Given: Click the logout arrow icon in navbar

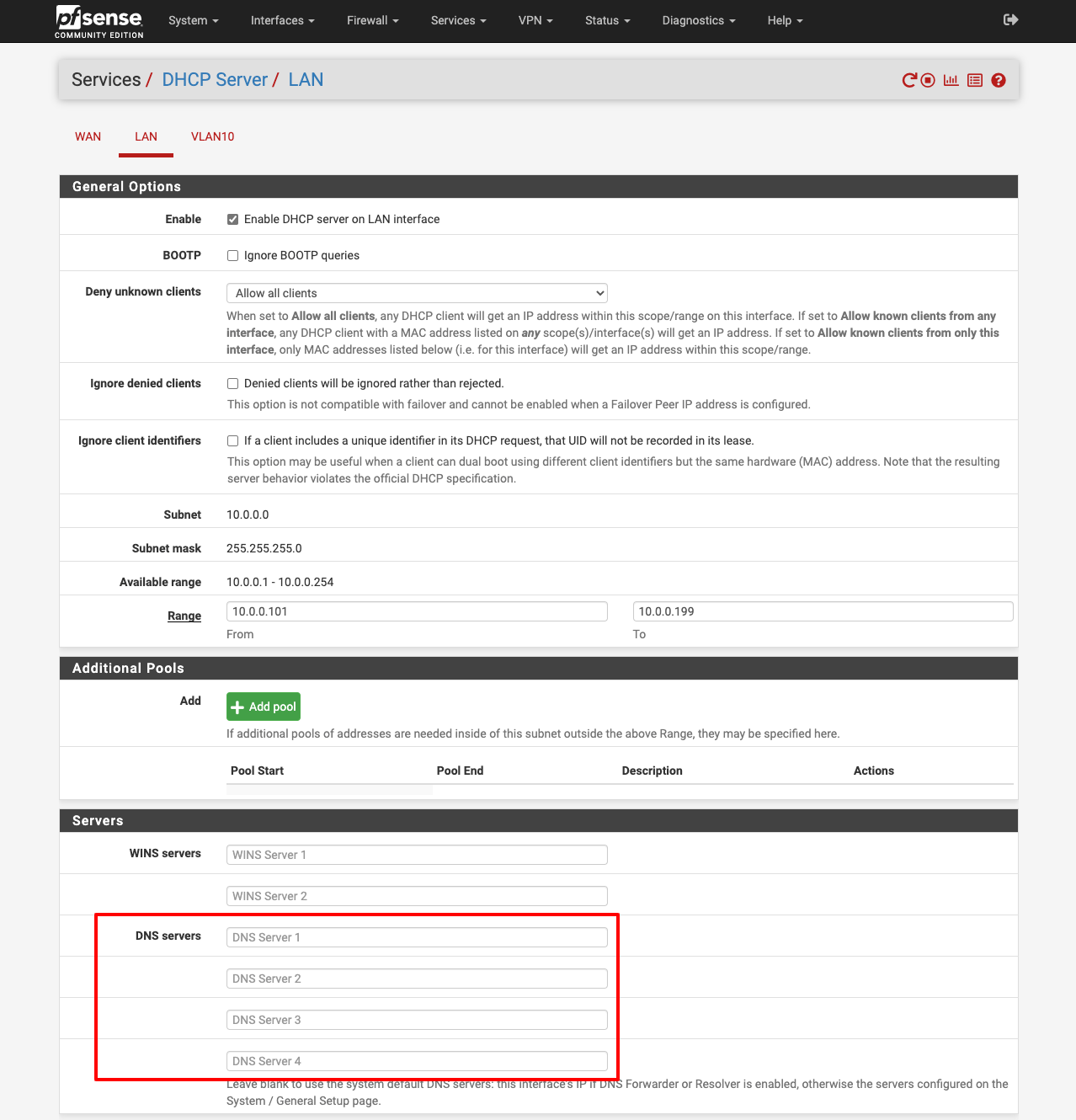Looking at the screenshot, I should coord(1011,19).
